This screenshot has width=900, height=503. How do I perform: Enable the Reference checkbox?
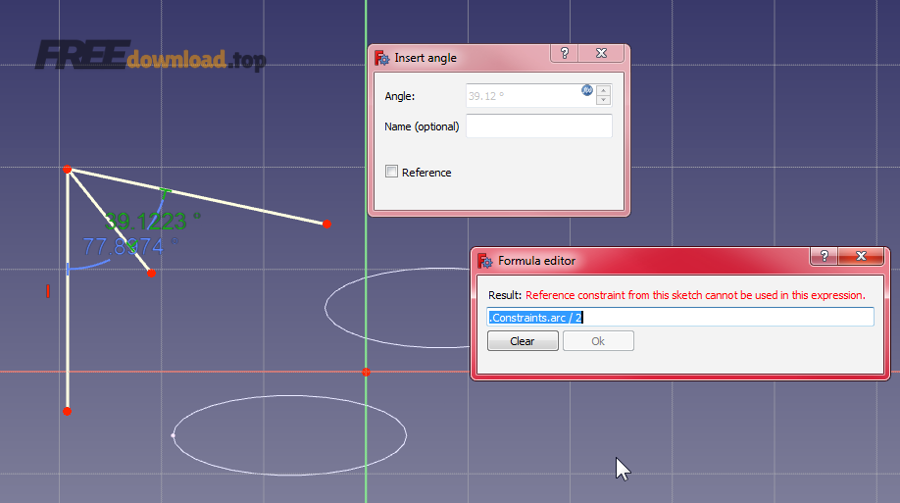click(x=392, y=172)
